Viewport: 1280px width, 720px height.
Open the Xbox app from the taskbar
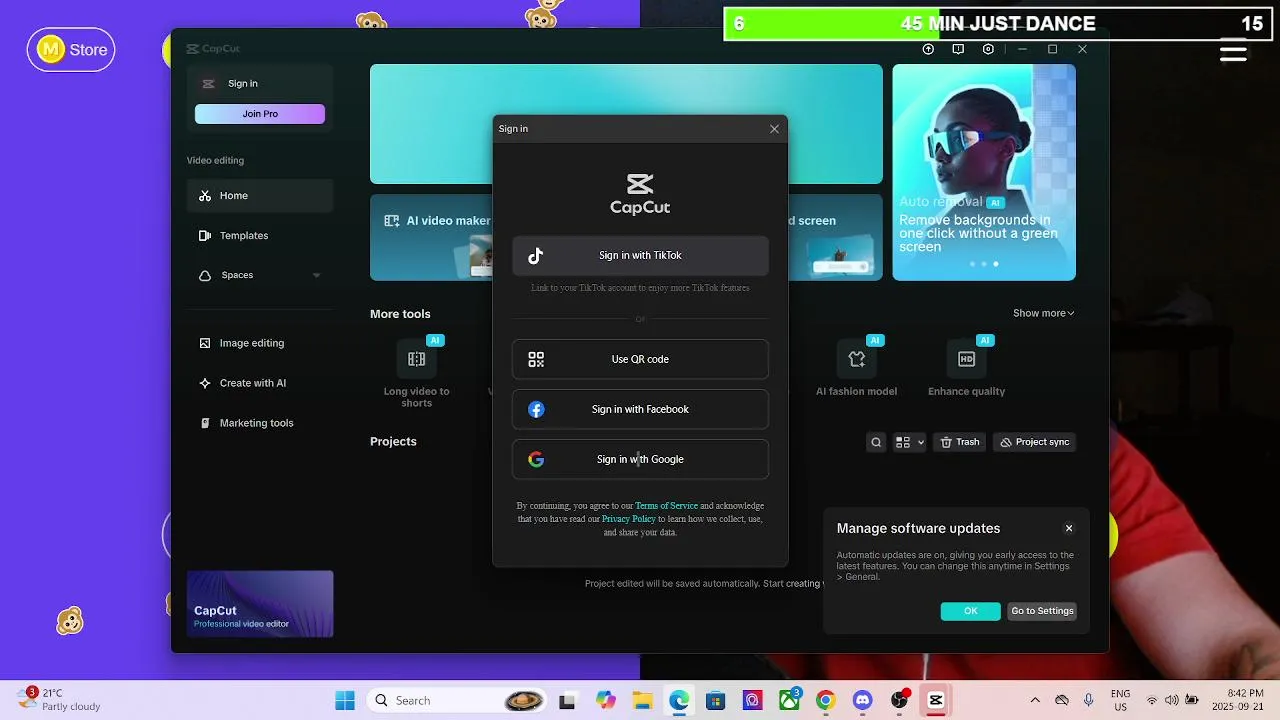[789, 700]
